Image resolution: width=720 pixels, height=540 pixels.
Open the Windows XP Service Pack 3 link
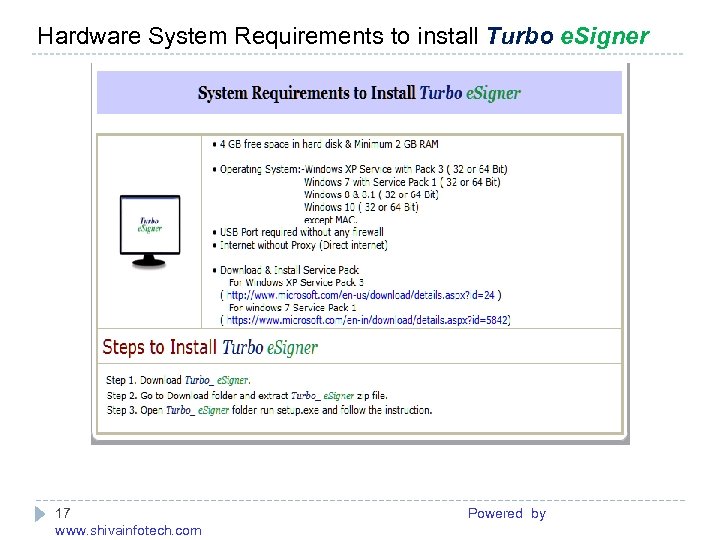360,295
